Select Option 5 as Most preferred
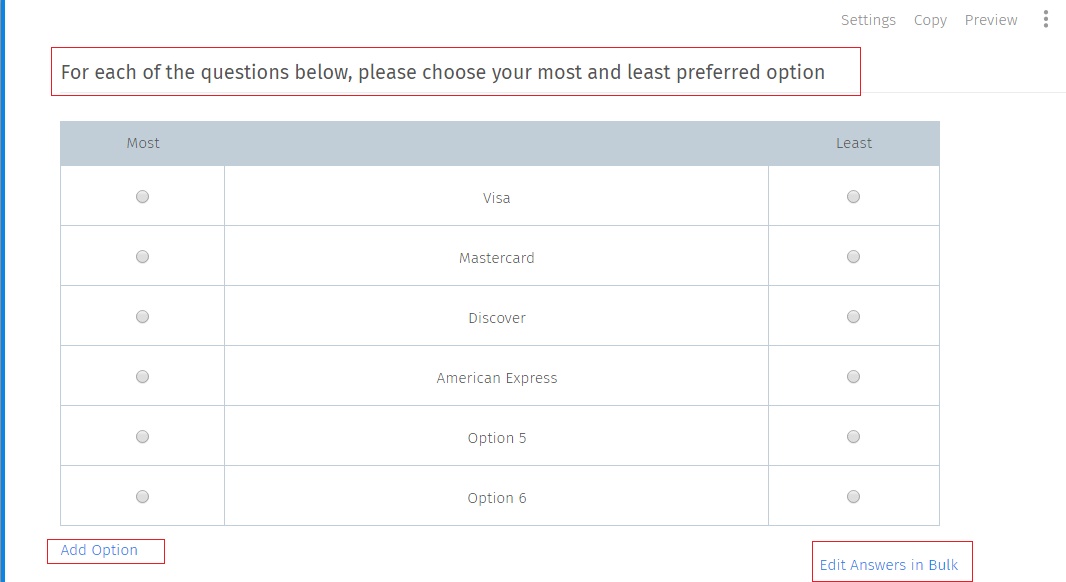 142,436
